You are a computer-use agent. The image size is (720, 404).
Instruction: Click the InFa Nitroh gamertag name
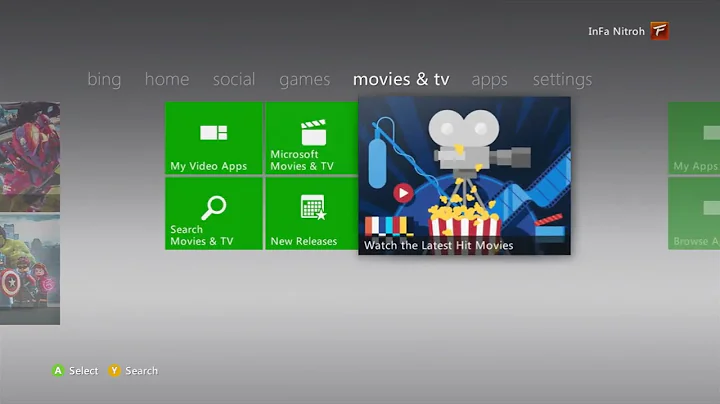pyautogui.click(x=616, y=31)
